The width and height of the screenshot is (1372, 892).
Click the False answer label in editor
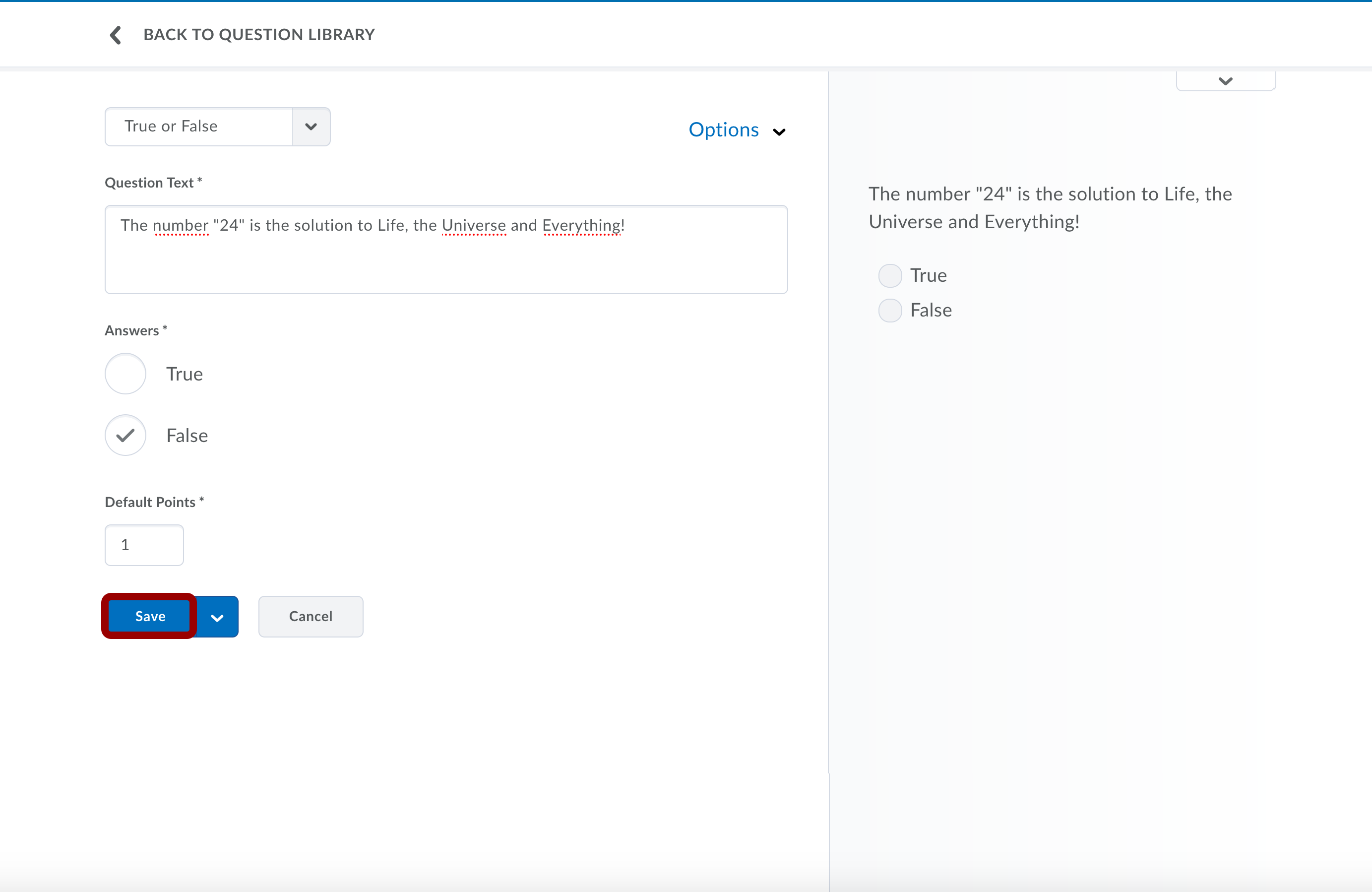pos(187,435)
